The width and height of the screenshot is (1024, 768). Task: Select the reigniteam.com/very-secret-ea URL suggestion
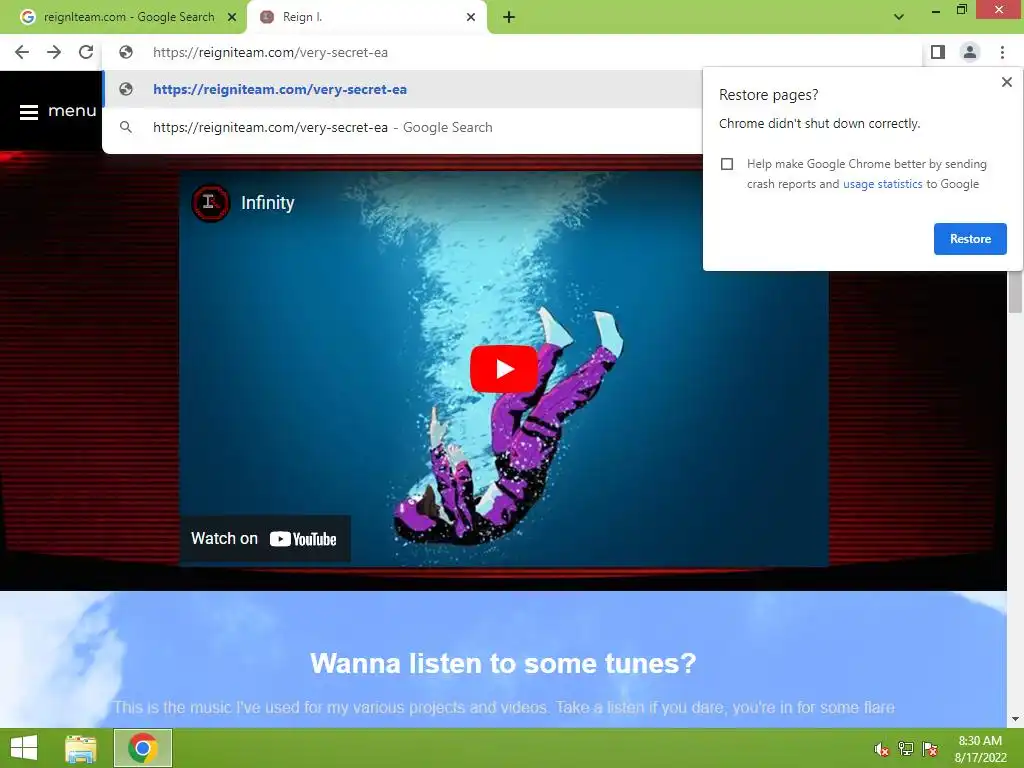[x=402, y=89]
